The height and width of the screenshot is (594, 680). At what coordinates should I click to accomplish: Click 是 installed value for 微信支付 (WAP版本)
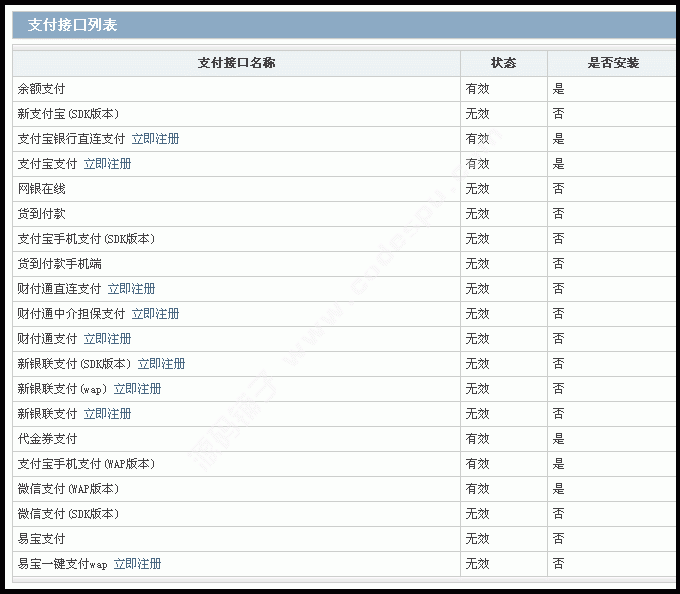pyautogui.click(x=559, y=489)
